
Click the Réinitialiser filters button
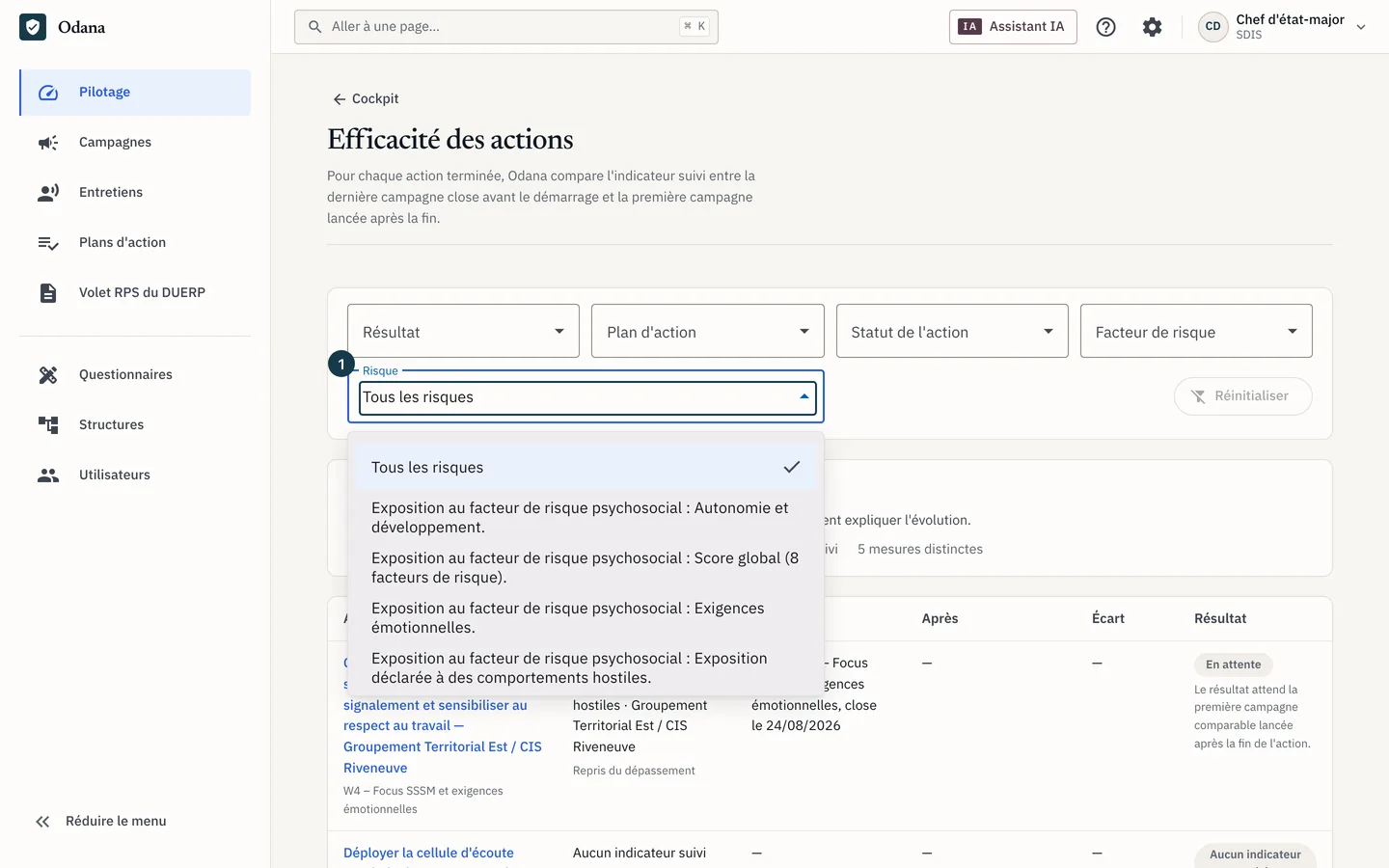tap(1242, 396)
